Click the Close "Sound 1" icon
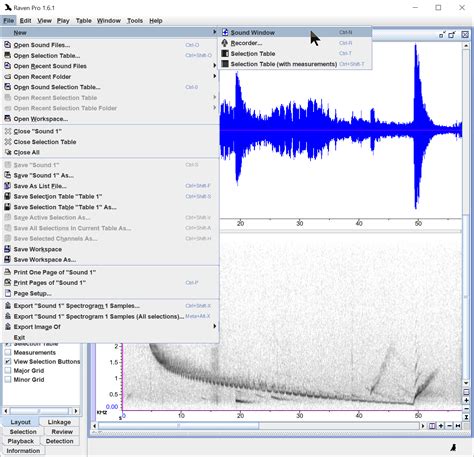Viewport: 474px width, 457px height. point(8,131)
